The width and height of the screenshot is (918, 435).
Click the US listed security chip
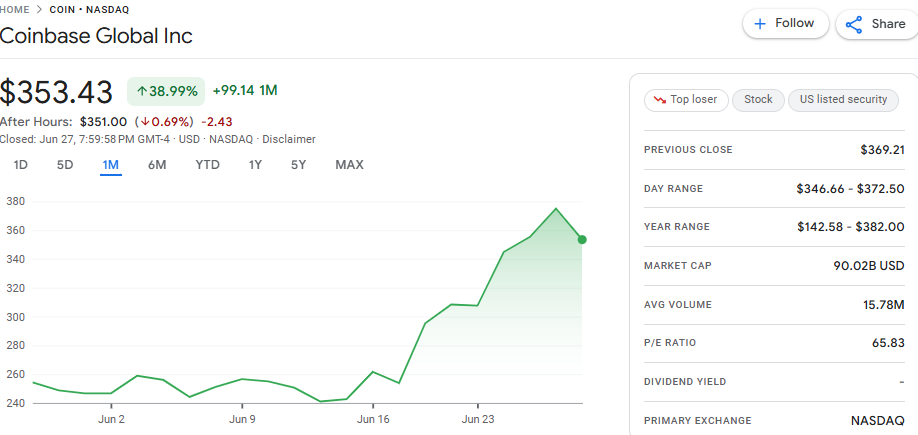click(844, 100)
